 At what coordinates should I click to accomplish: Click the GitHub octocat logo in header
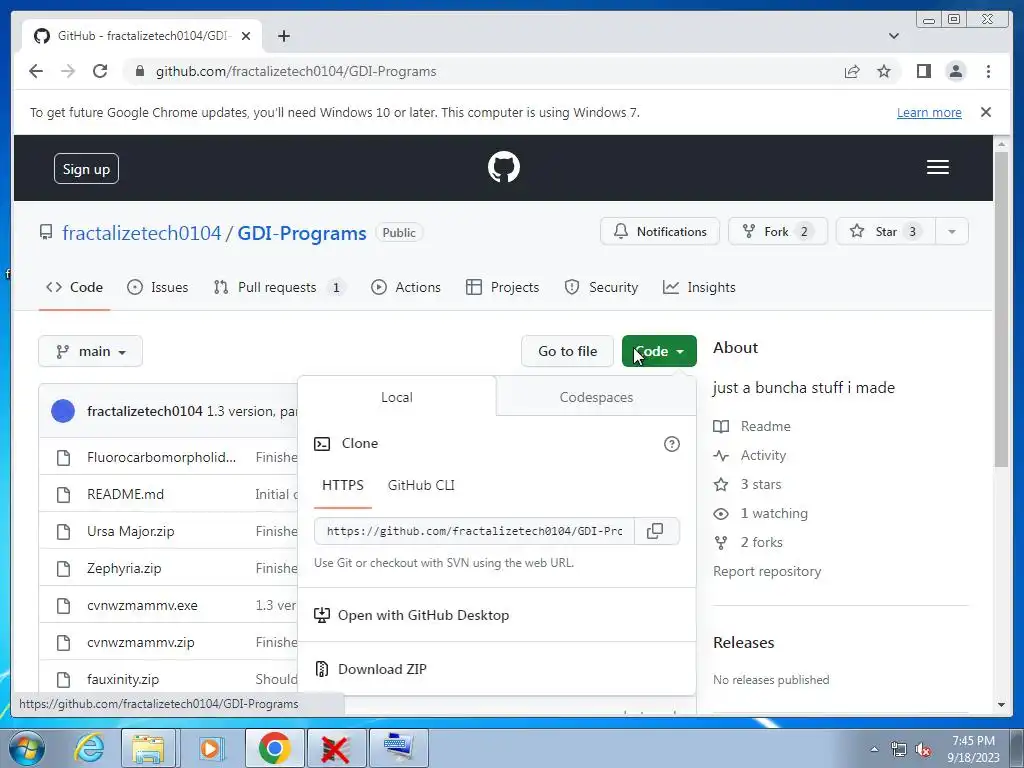(x=504, y=167)
